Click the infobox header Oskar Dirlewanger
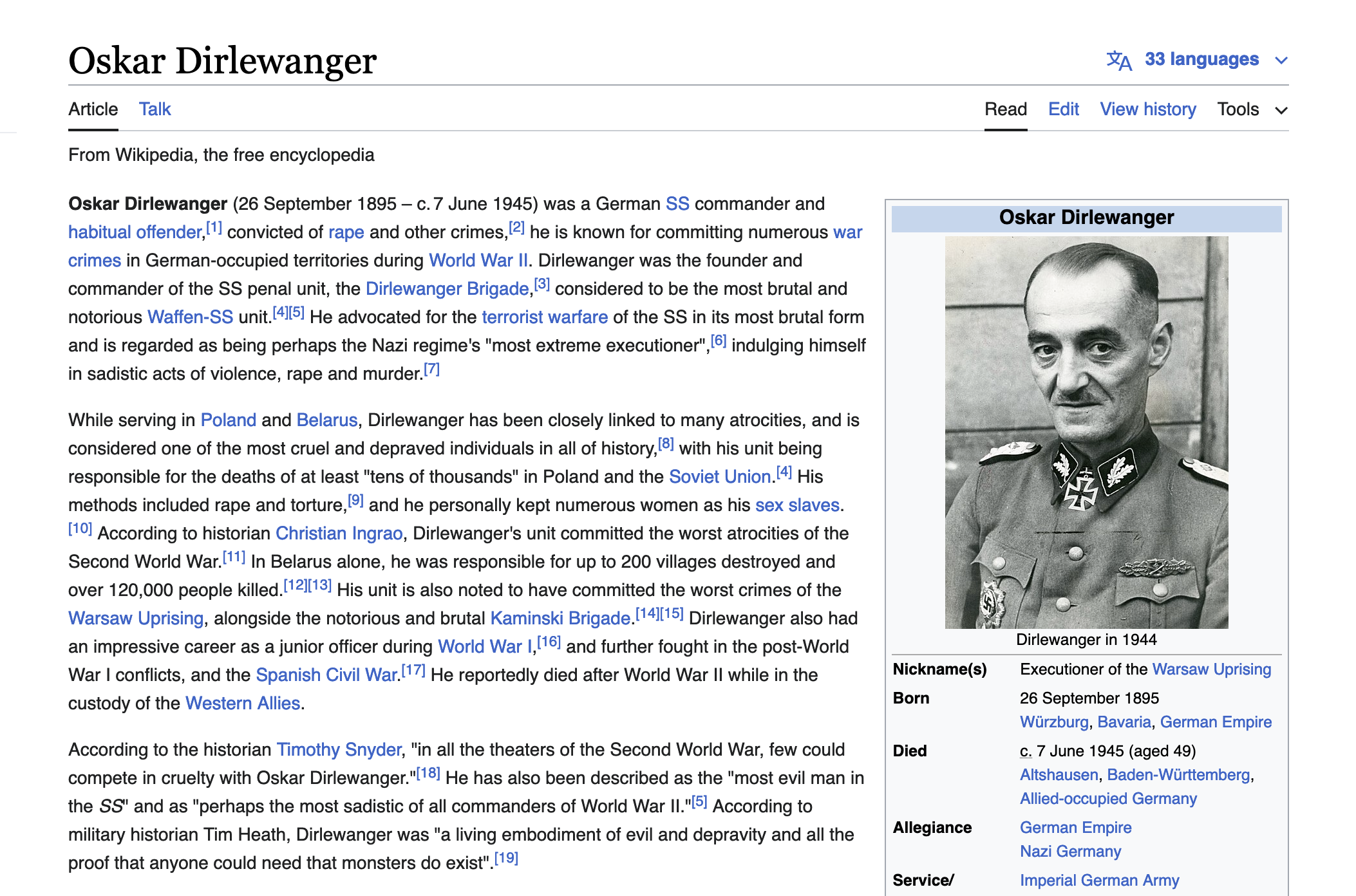This screenshot has height=896, width=1356. [1086, 218]
